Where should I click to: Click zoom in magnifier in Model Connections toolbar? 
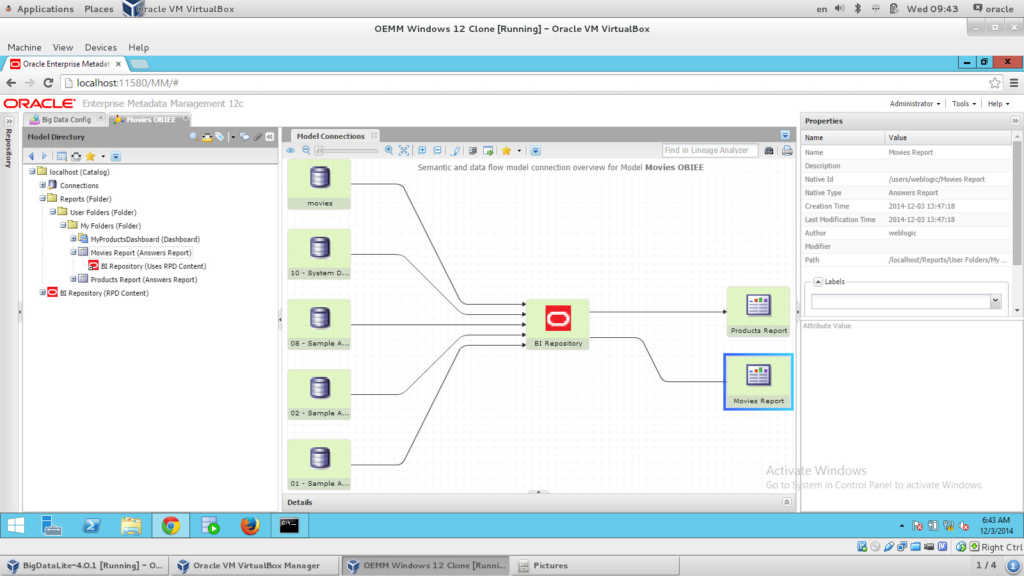(389, 150)
